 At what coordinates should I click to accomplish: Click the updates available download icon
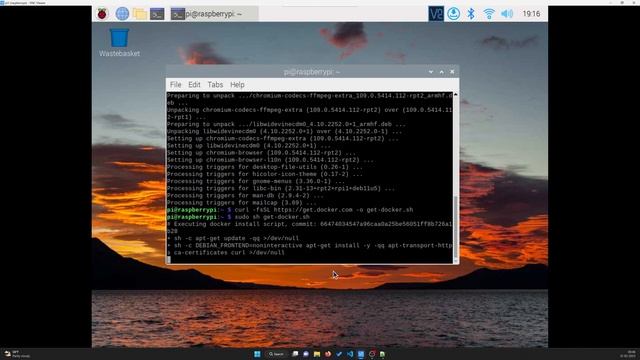[x=453, y=14]
